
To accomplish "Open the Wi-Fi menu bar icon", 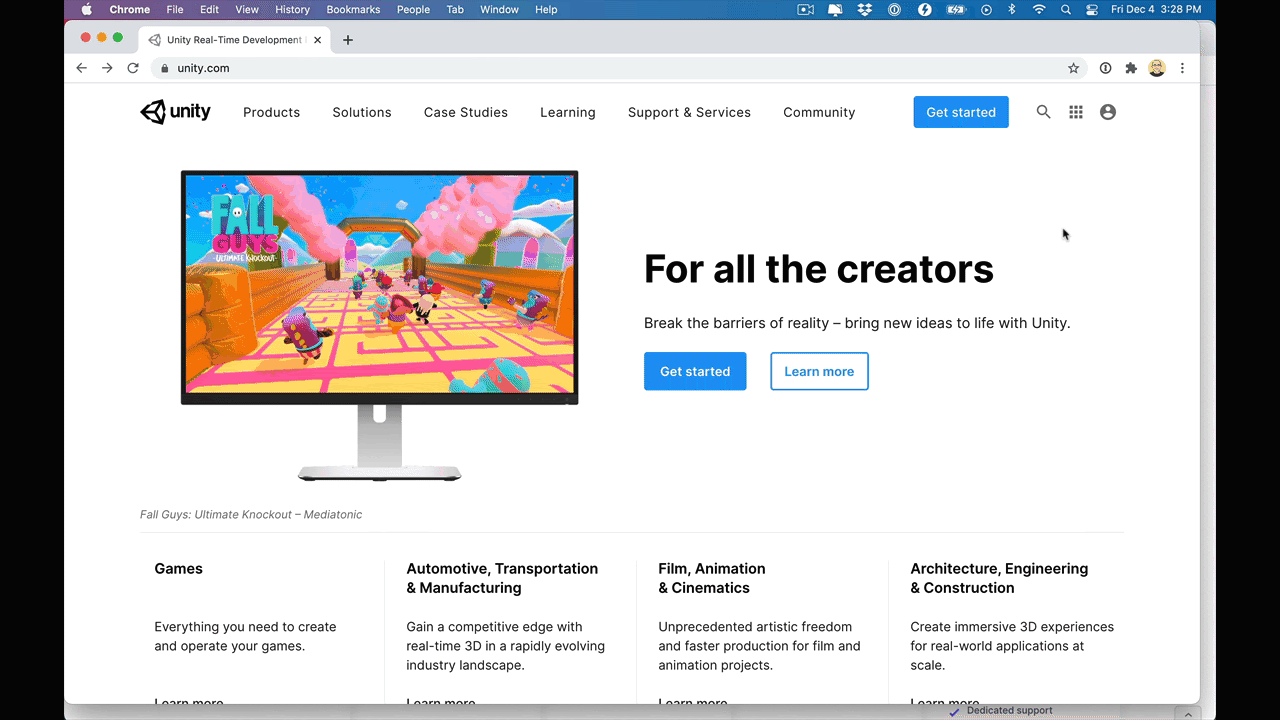I will click(1039, 9).
